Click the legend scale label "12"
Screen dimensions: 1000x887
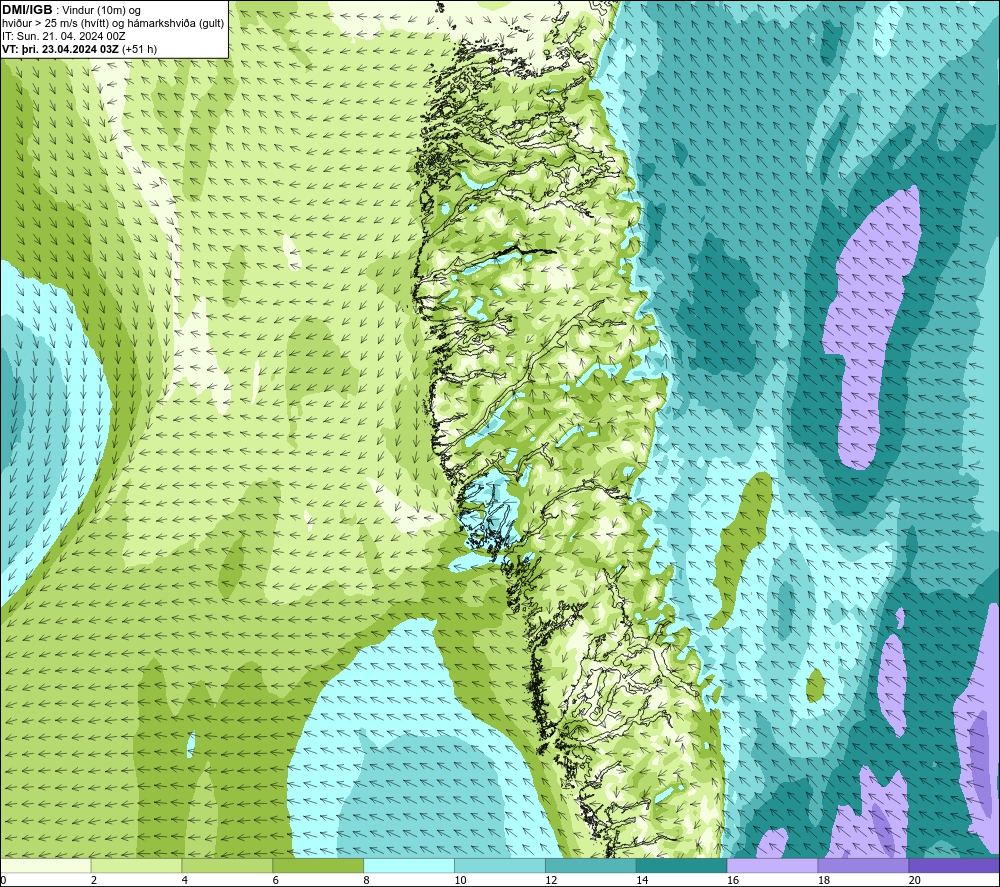click(551, 880)
